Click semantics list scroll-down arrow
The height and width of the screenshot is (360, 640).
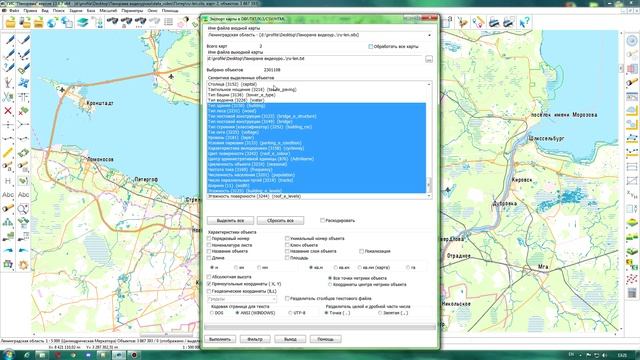[x=429, y=196]
